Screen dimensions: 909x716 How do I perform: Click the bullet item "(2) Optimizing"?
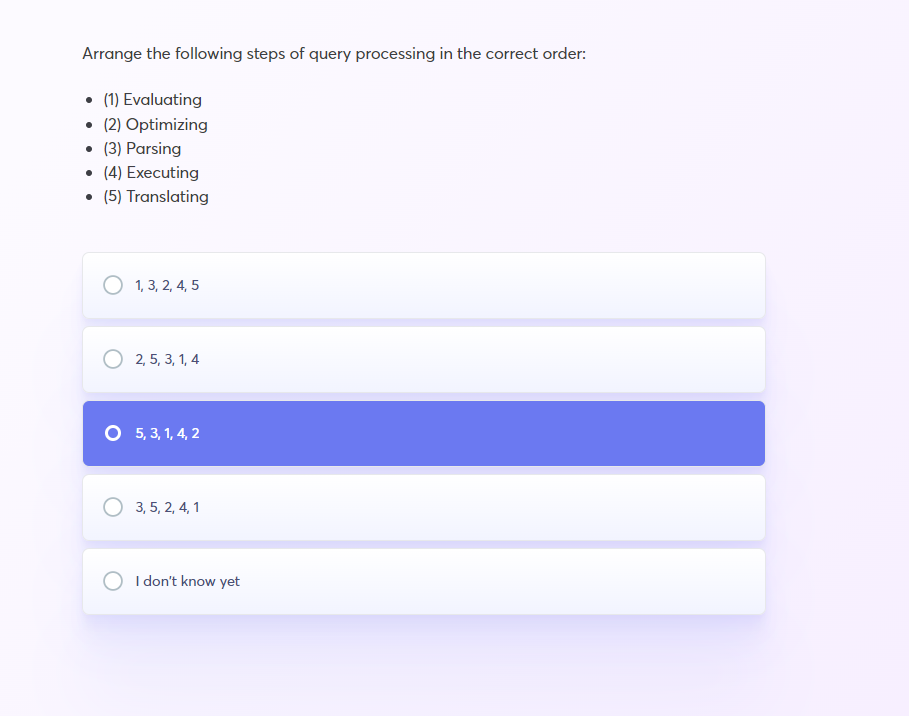pos(155,124)
